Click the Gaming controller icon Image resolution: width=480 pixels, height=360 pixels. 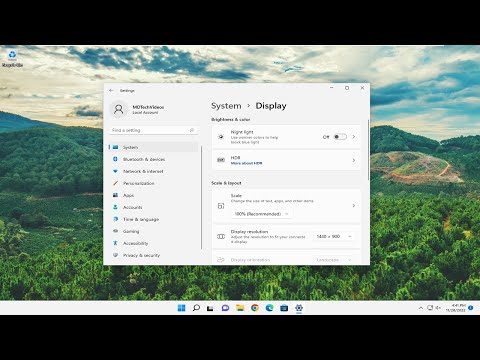coord(115,231)
